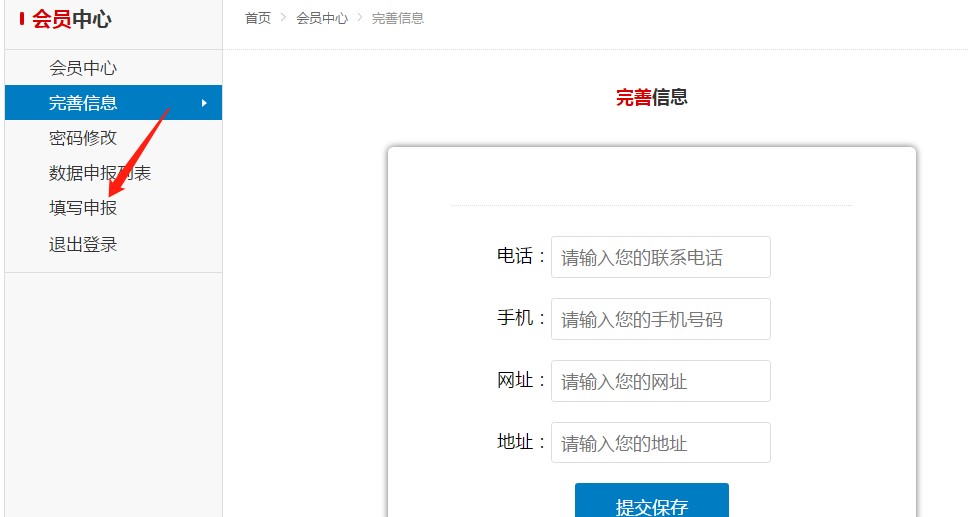Click the red bar icon beside sidebar title

(x=22, y=19)
